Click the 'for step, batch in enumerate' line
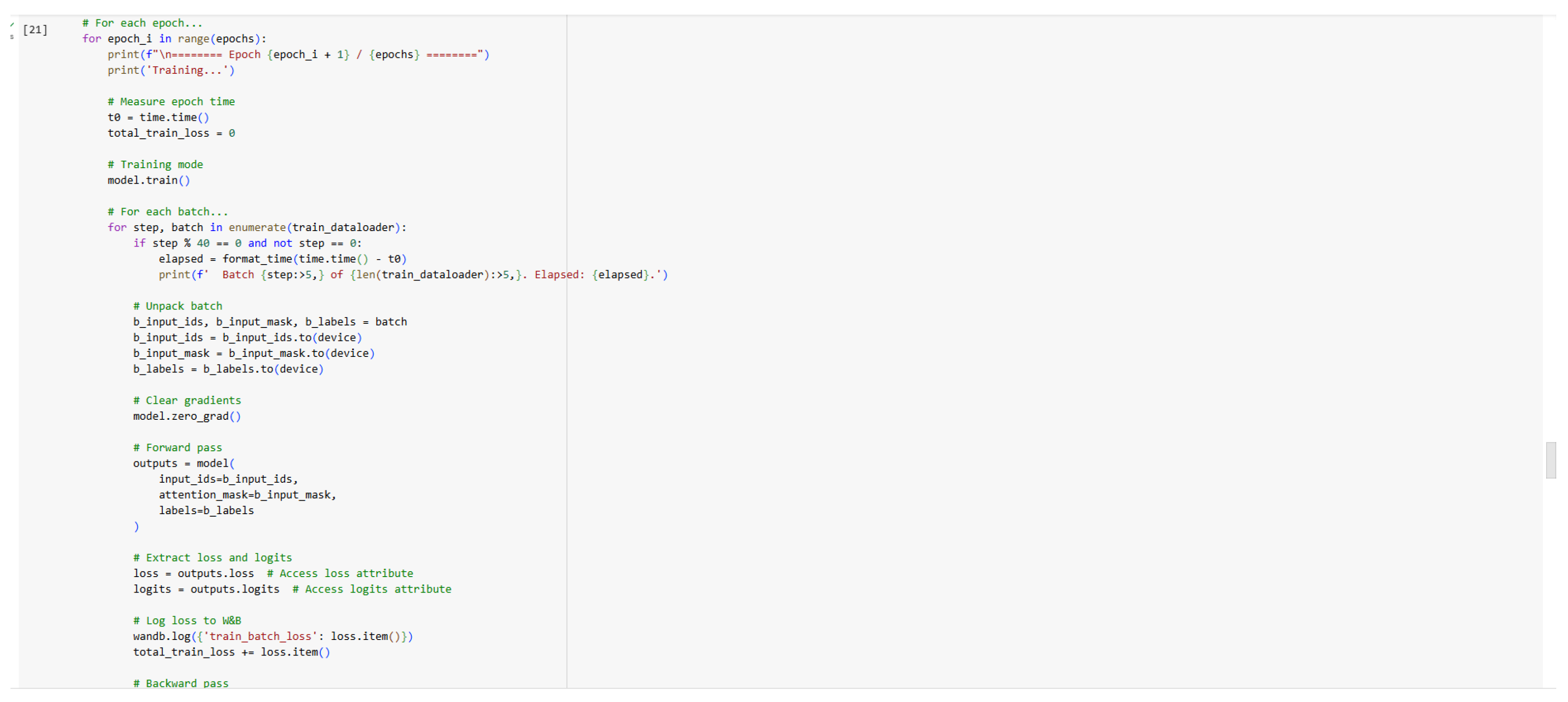Screen dimensions: 1568x702 tap(256, 228)
